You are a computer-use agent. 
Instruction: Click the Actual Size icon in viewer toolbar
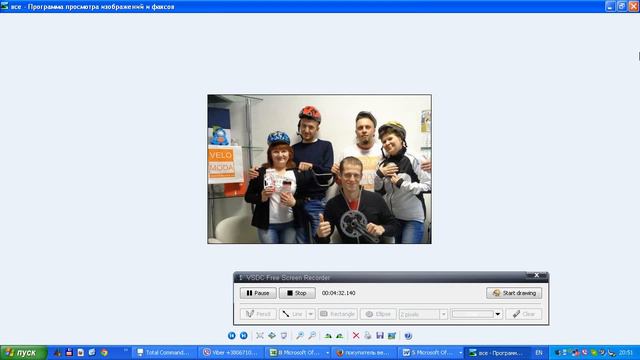[x=272, y=336]
